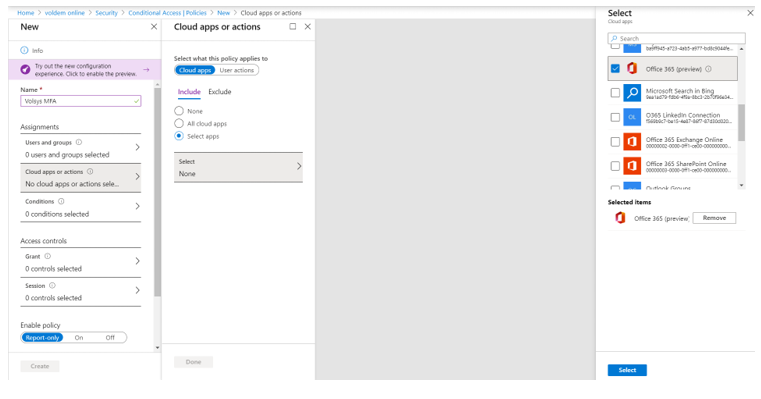This screenshot has height=399, width=761.
Task: Click info icon beside Office 365 (preview)
Action: (709, 69)
